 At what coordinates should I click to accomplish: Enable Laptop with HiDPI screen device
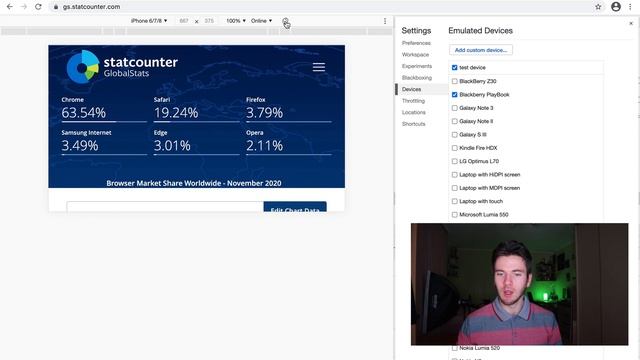[454, 175]
